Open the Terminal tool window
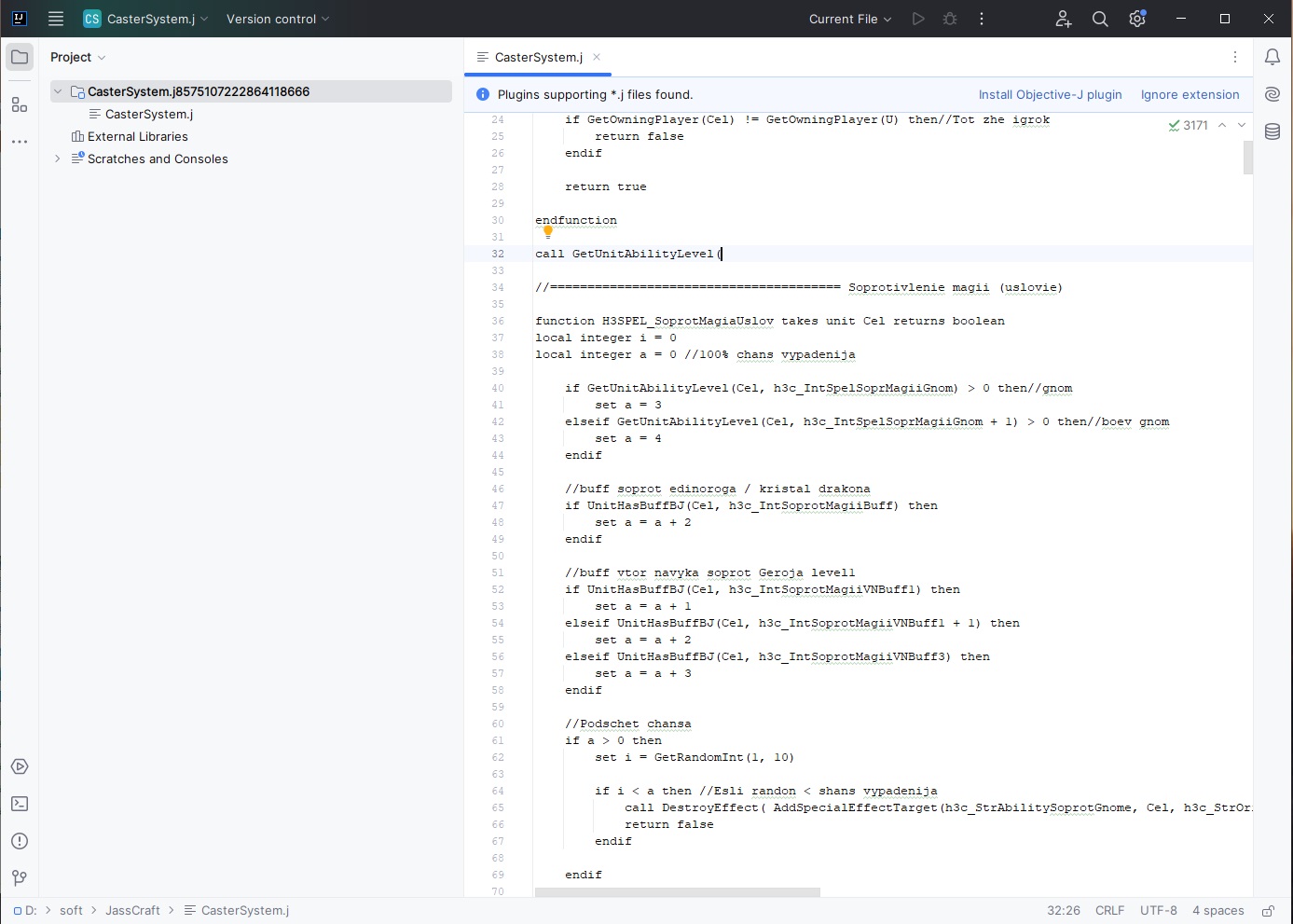 point(20,804)
